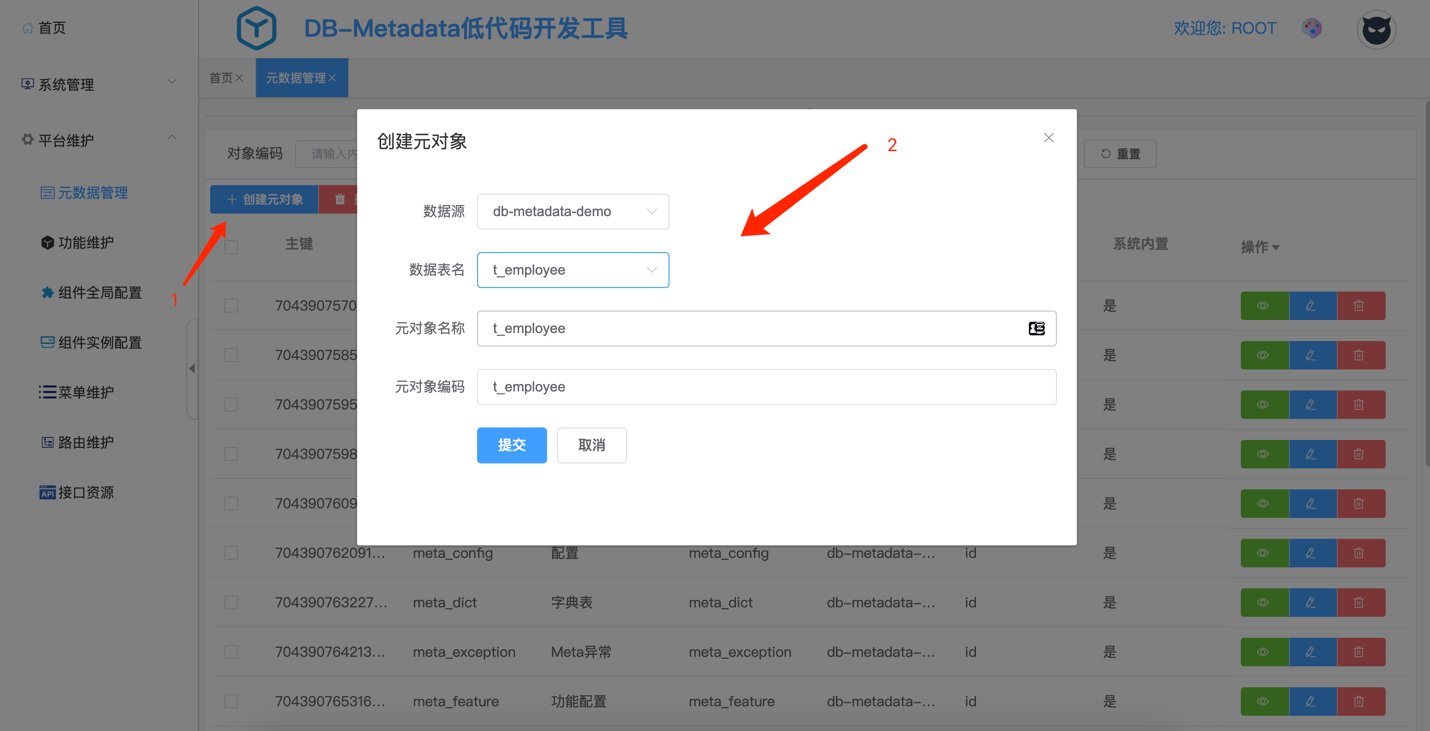The height and width of the screenshot is (731, 1430).
Task: Switch to the 首页 tab
Action: pyautogui.click(x=222, y=78)
